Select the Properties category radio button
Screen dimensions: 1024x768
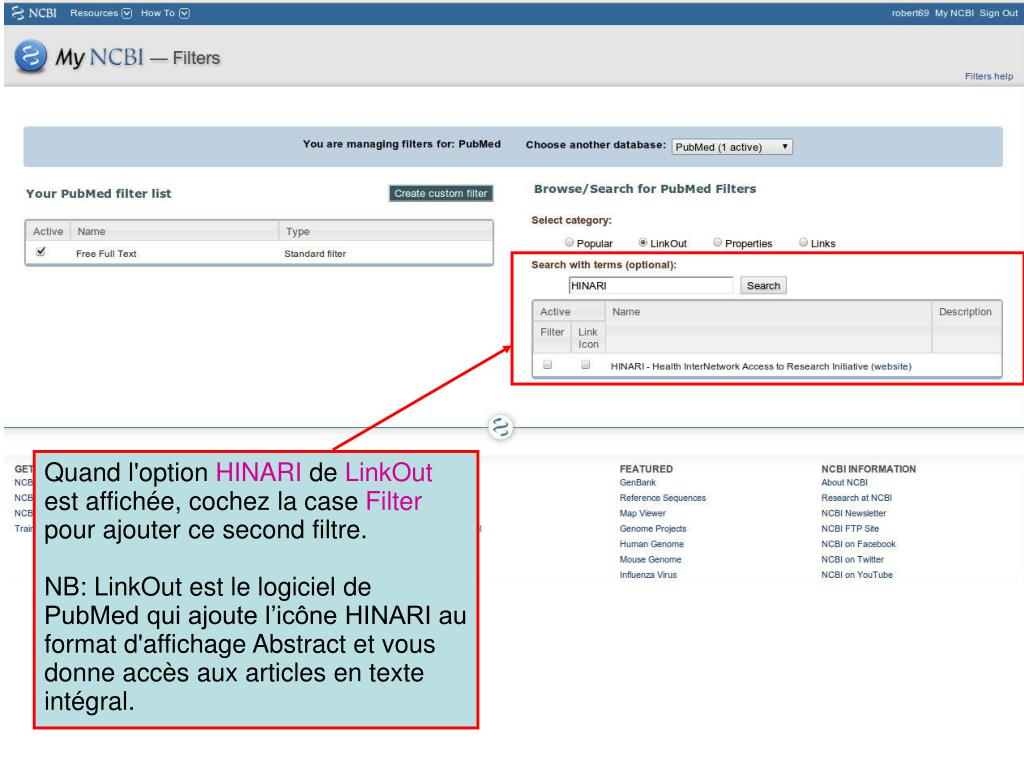click(x=717, y=242)
